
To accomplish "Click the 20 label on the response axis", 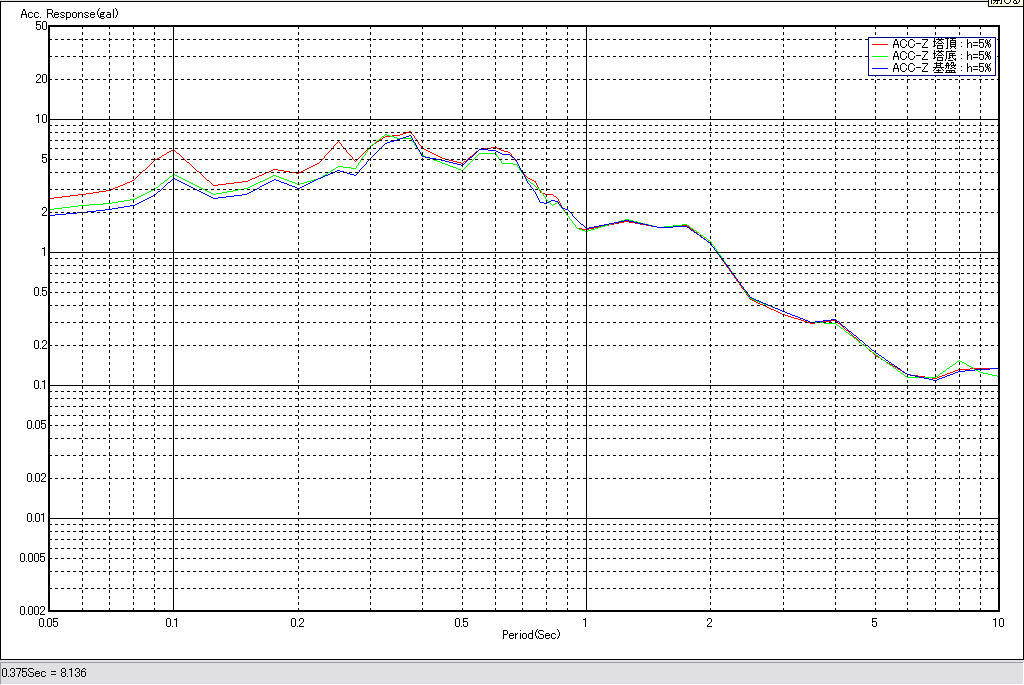I will 41,79.
